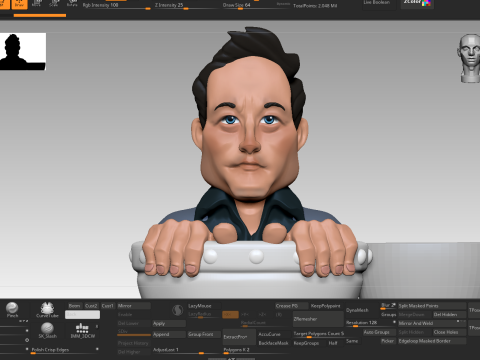Adjust the AdjustLast slider
480x360 pixels.
click(187, 350)
